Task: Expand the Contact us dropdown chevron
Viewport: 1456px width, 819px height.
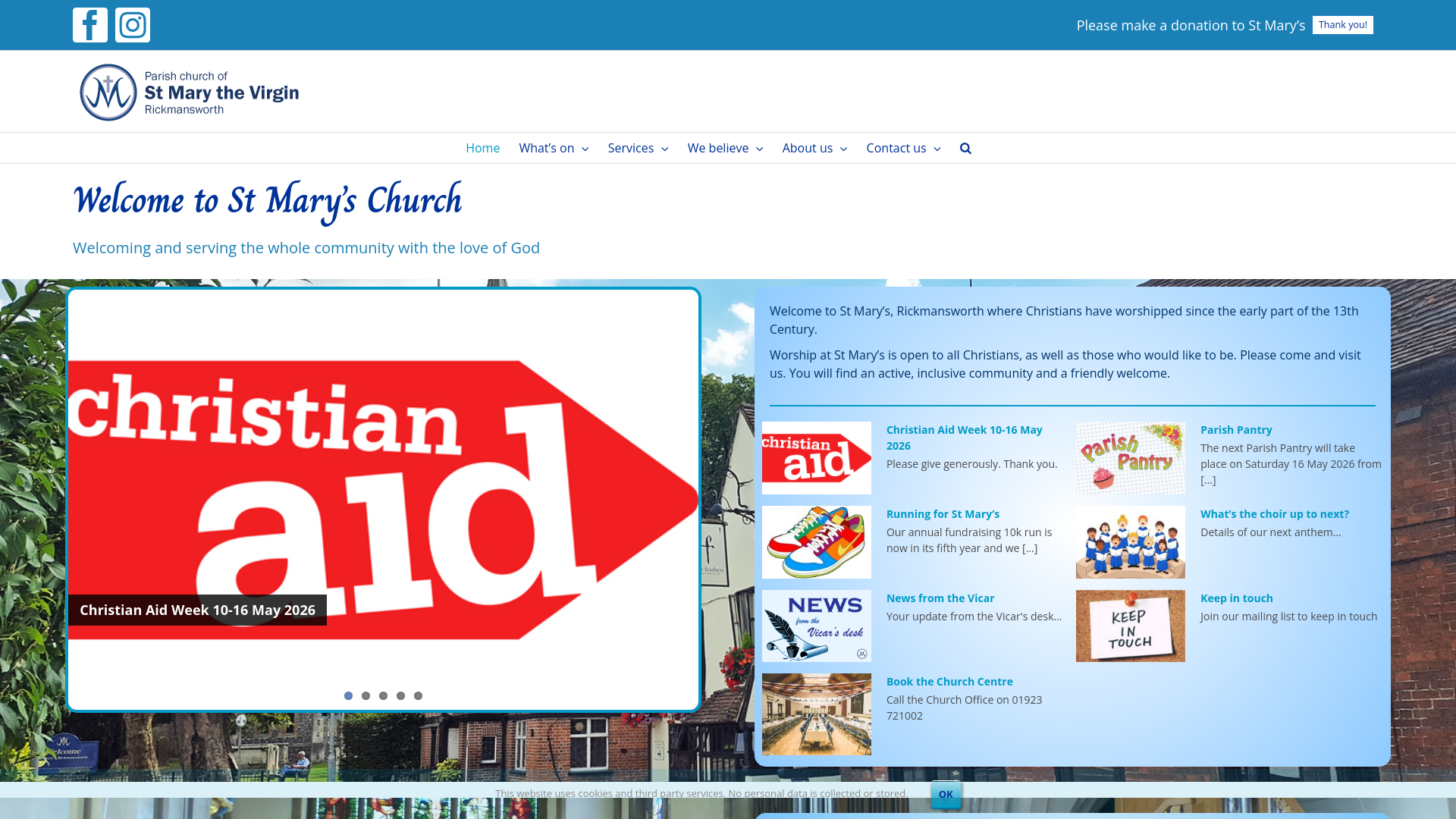Action: point(937,149)
